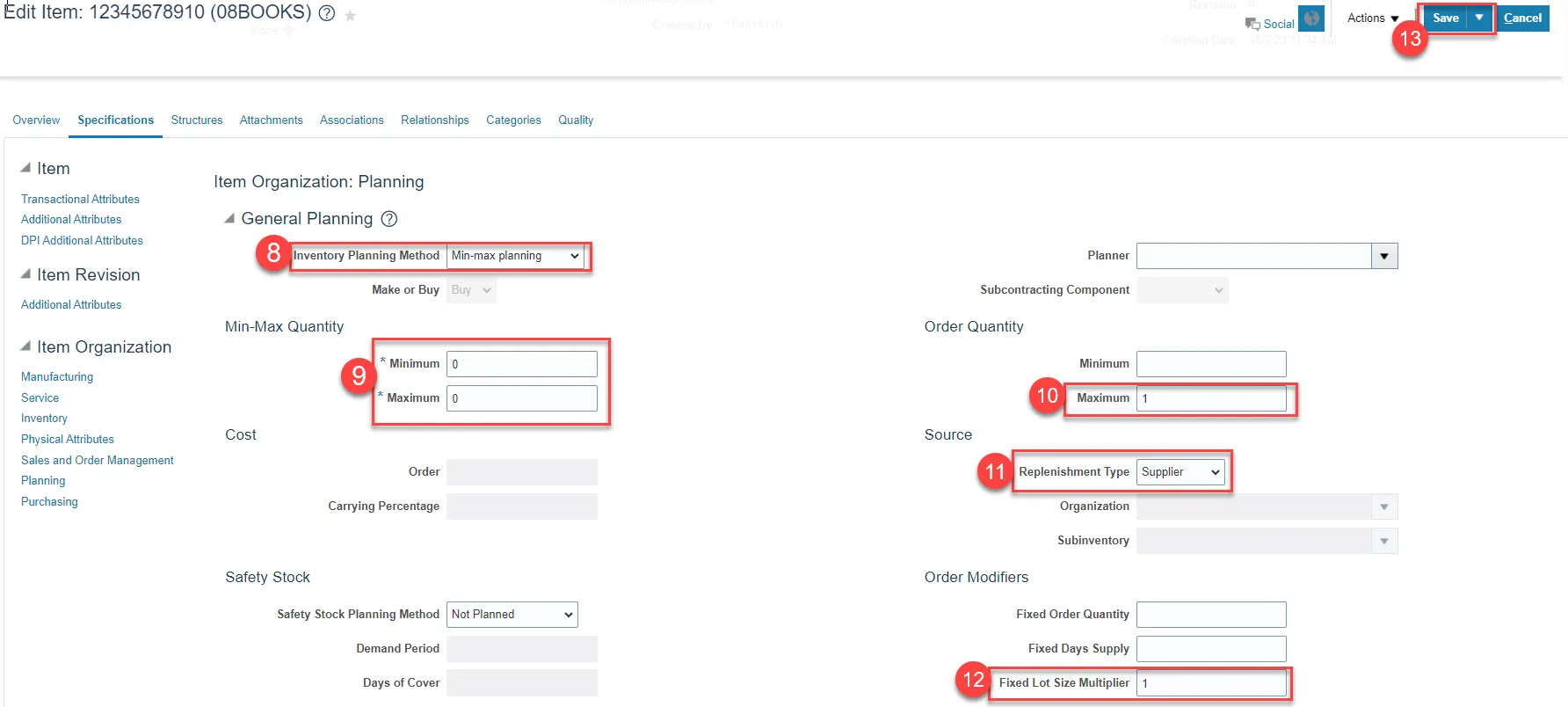The width and height of the screenshot is (1568, 707).
Task: Click the help icon beside Edit Item title
Action: click(x=327, y=14)
